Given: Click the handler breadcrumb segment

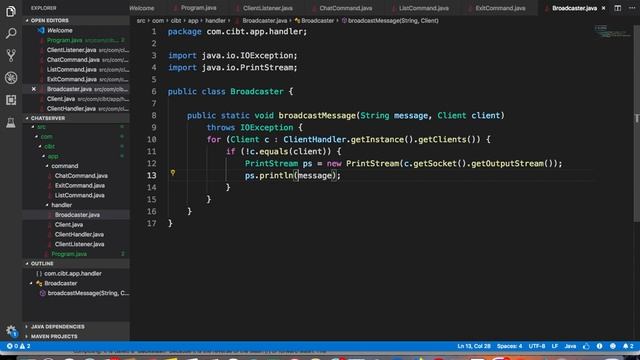Looking at the screenshot, I should pyautogui.click(x=215, y=20).
